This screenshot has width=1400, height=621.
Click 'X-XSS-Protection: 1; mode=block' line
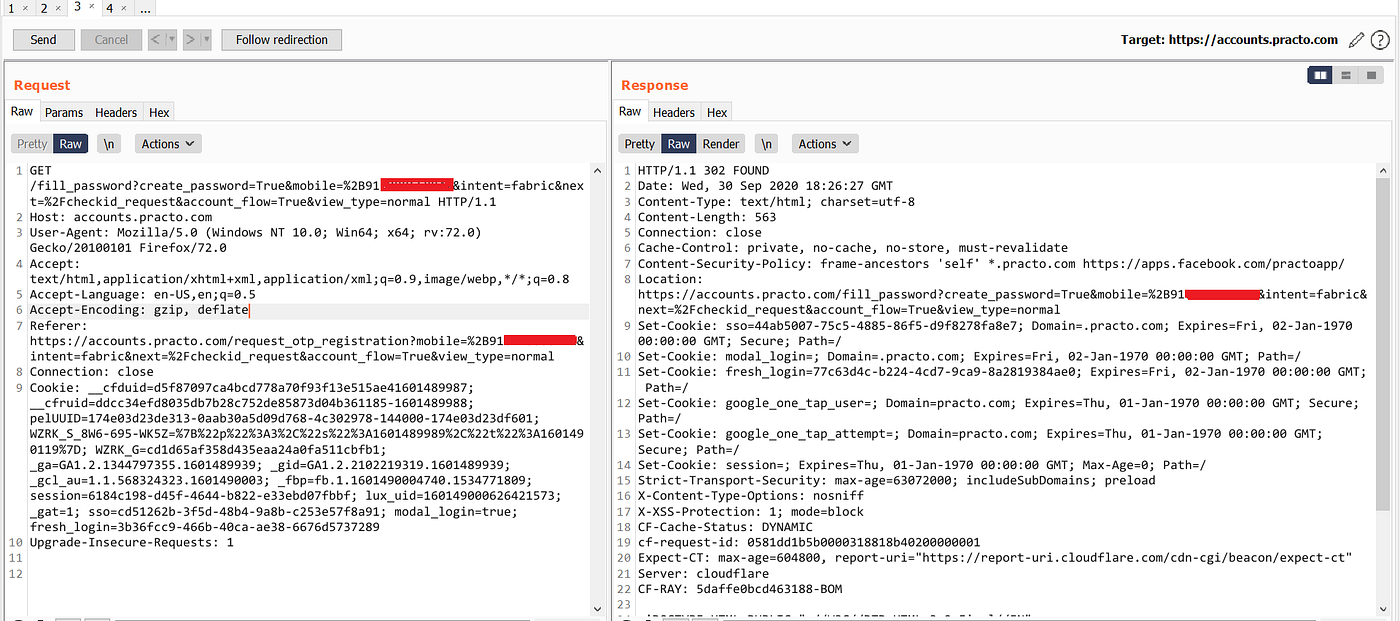(751, 512)
